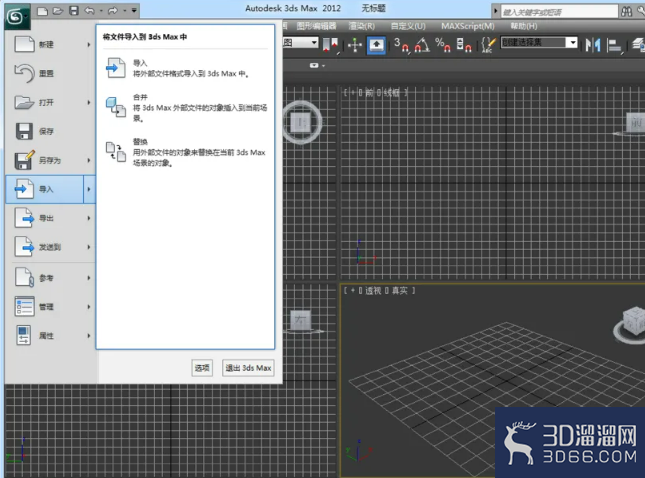645x478 pixels.
Task: Click the 线框 wireframe label in front viewport
Action: (x=392, y=93)
